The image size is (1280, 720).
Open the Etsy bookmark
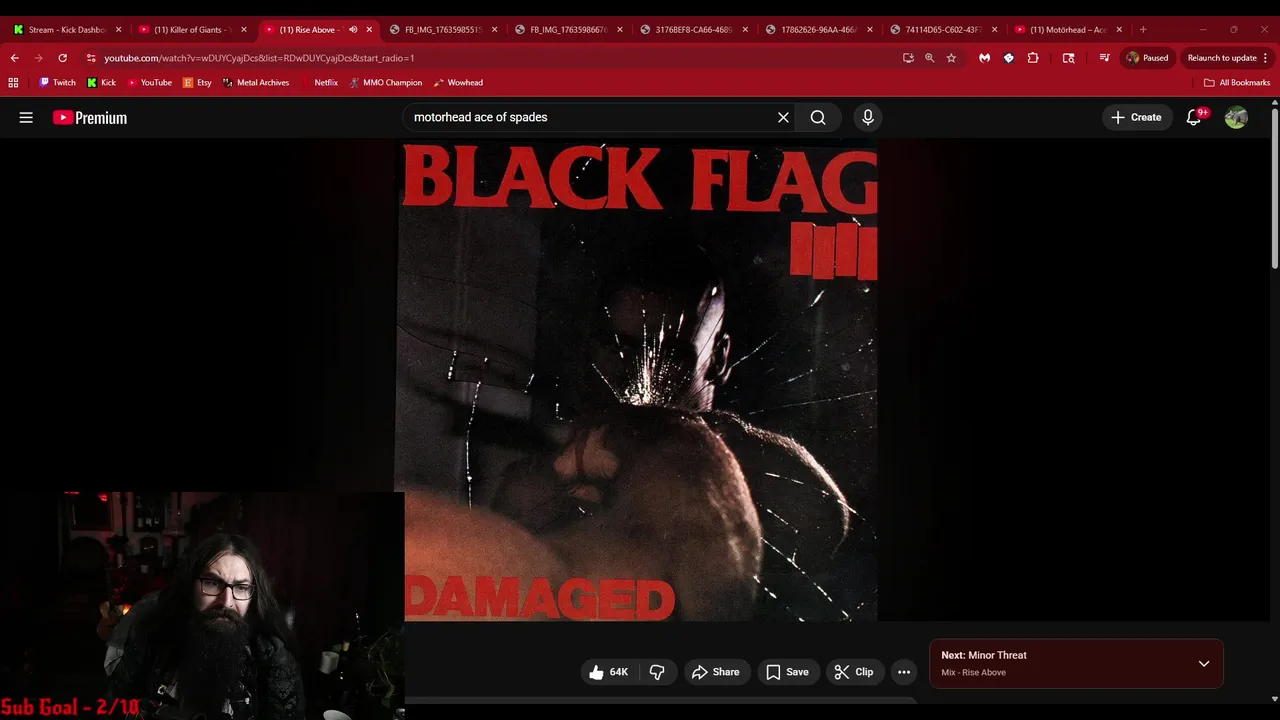tap(197, 83)
